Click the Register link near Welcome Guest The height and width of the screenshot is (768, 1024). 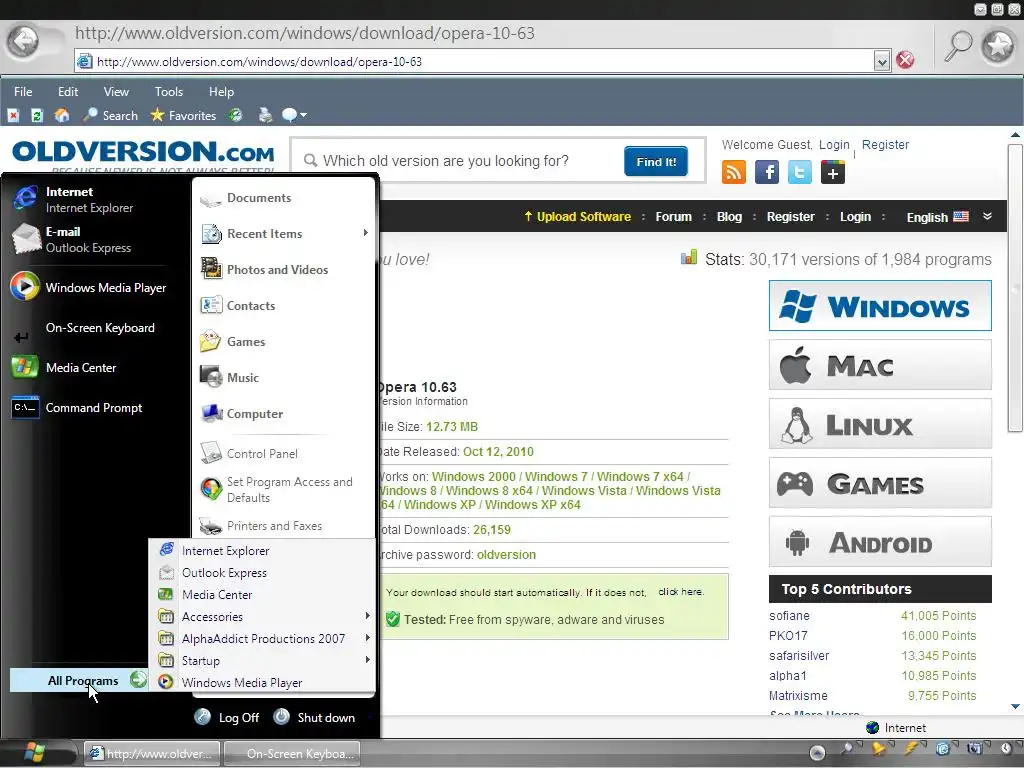(885, 144)
